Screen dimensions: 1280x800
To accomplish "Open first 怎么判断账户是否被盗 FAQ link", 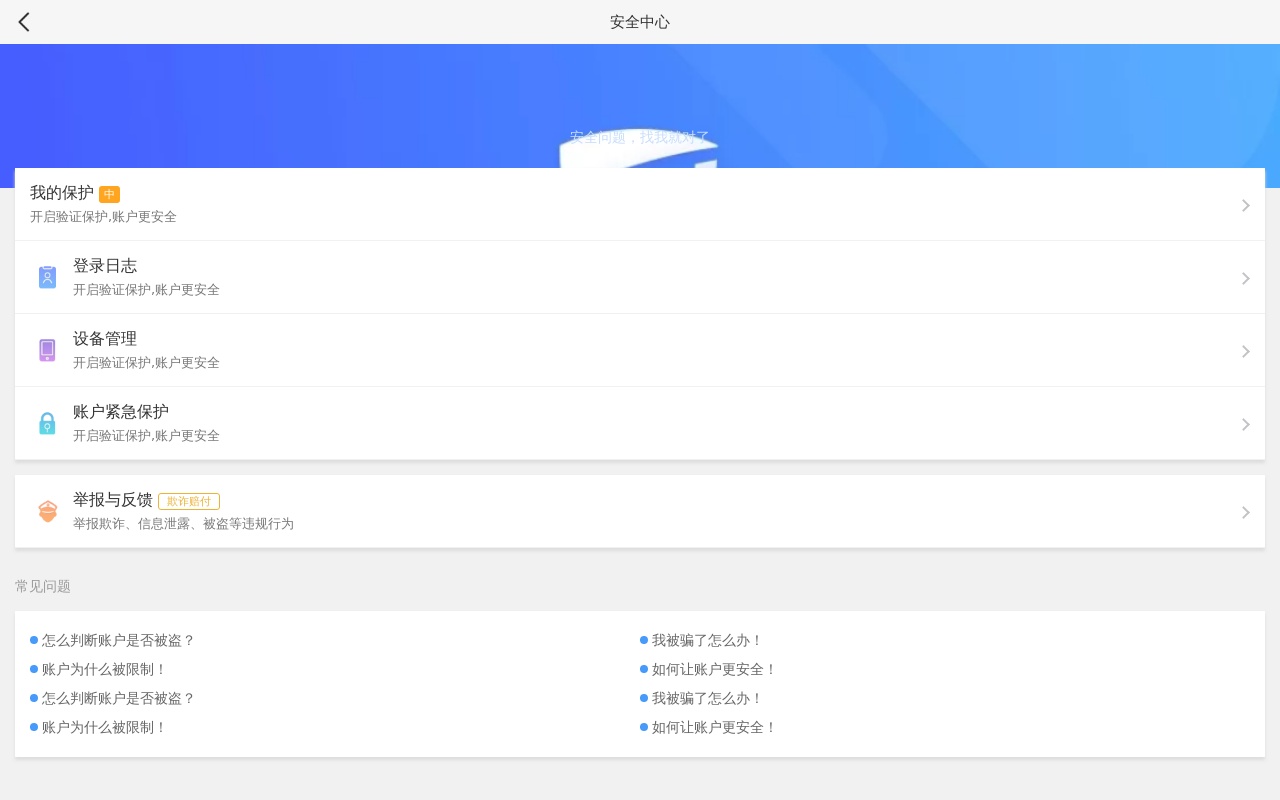I will point(118,640).
